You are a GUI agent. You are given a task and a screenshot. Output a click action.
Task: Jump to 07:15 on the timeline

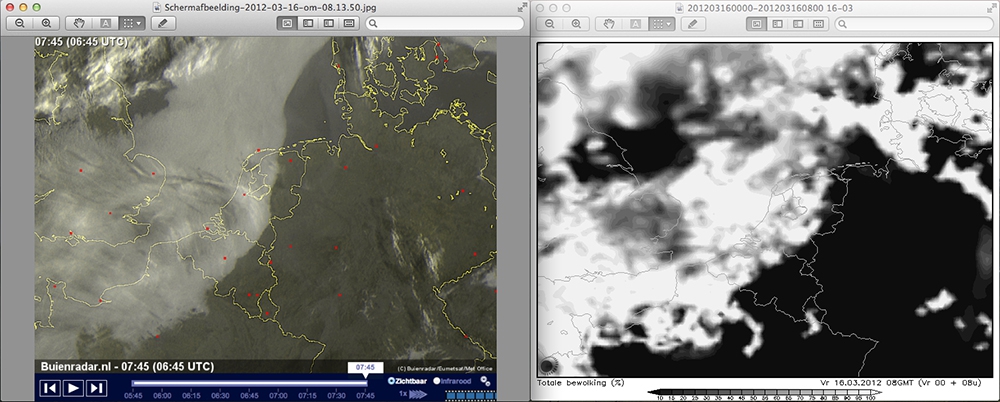[x=307, y=396]
